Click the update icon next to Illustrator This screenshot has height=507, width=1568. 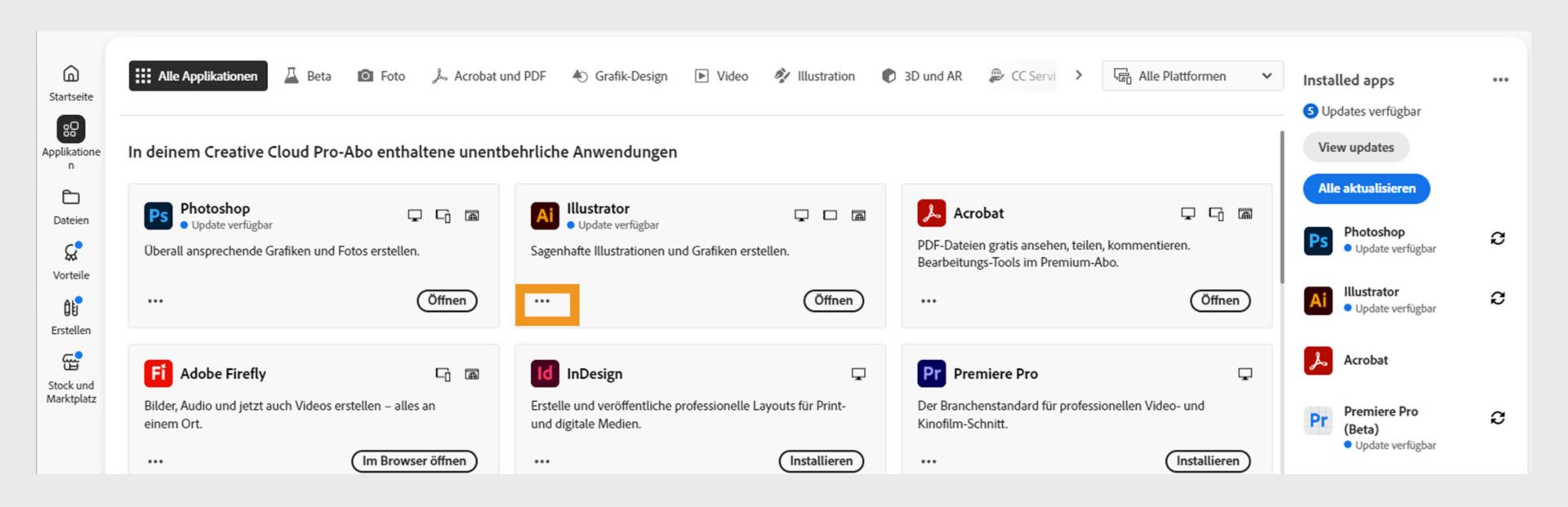(1497, 298)
